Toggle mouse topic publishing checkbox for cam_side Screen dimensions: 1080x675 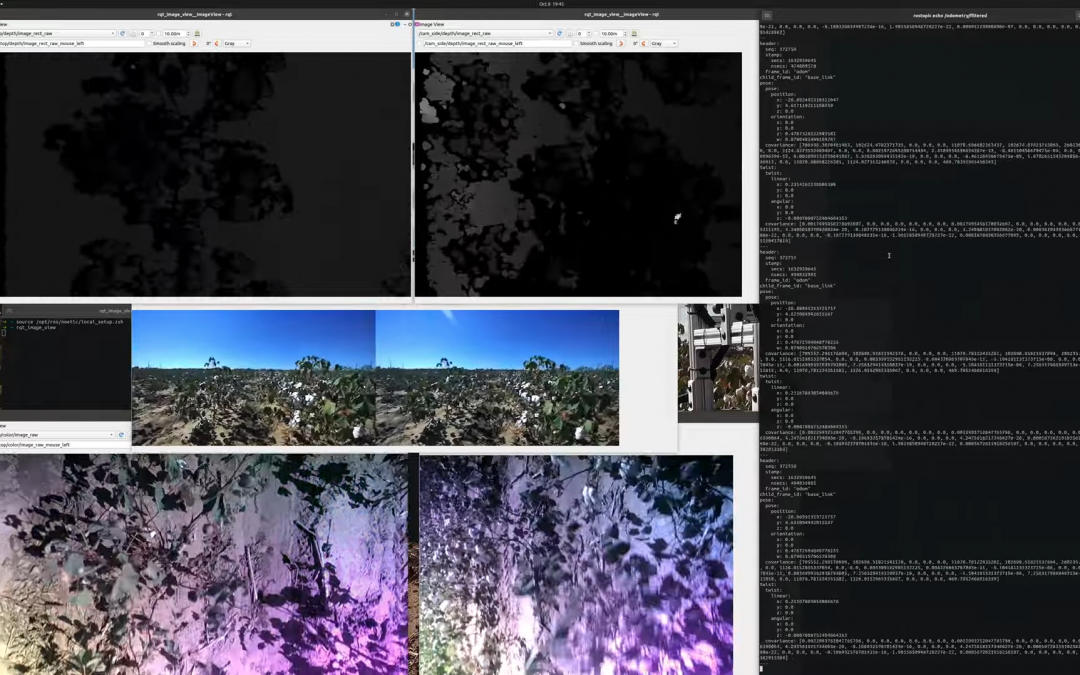point(419,43)
